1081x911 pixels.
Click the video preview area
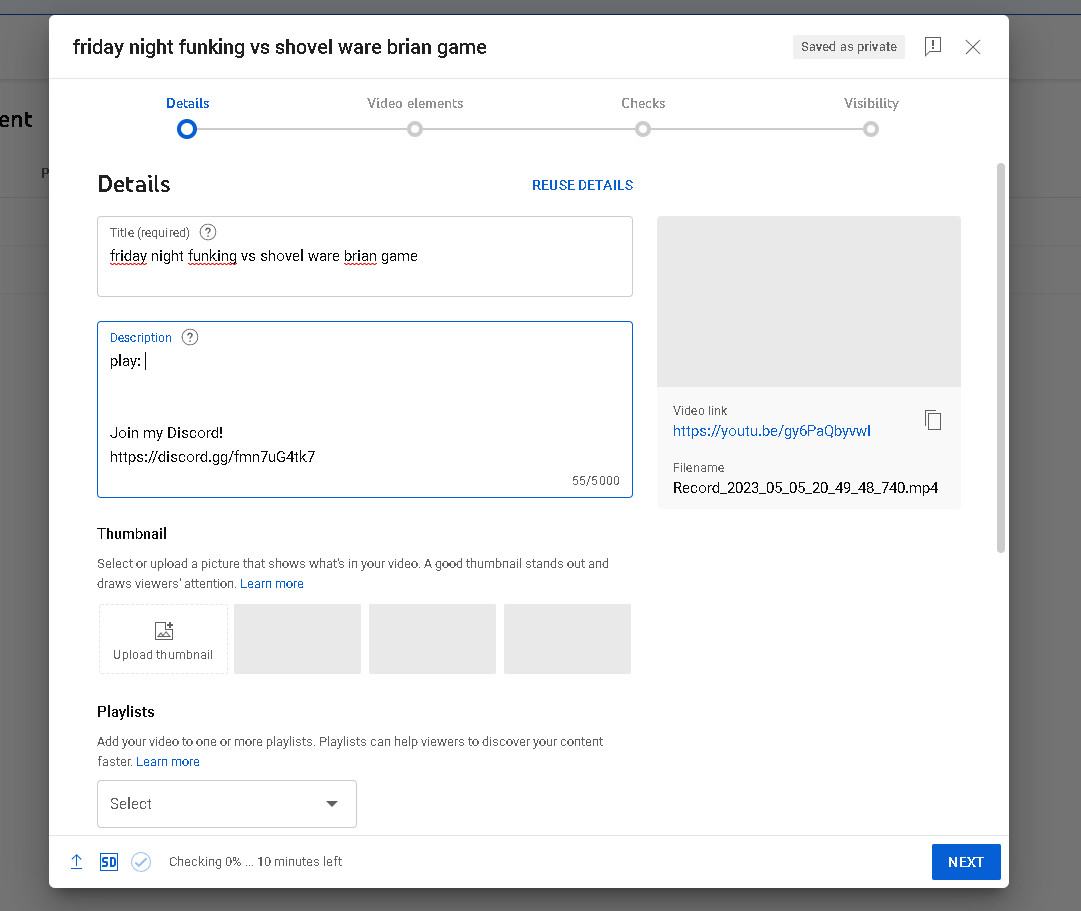(809, 301)
